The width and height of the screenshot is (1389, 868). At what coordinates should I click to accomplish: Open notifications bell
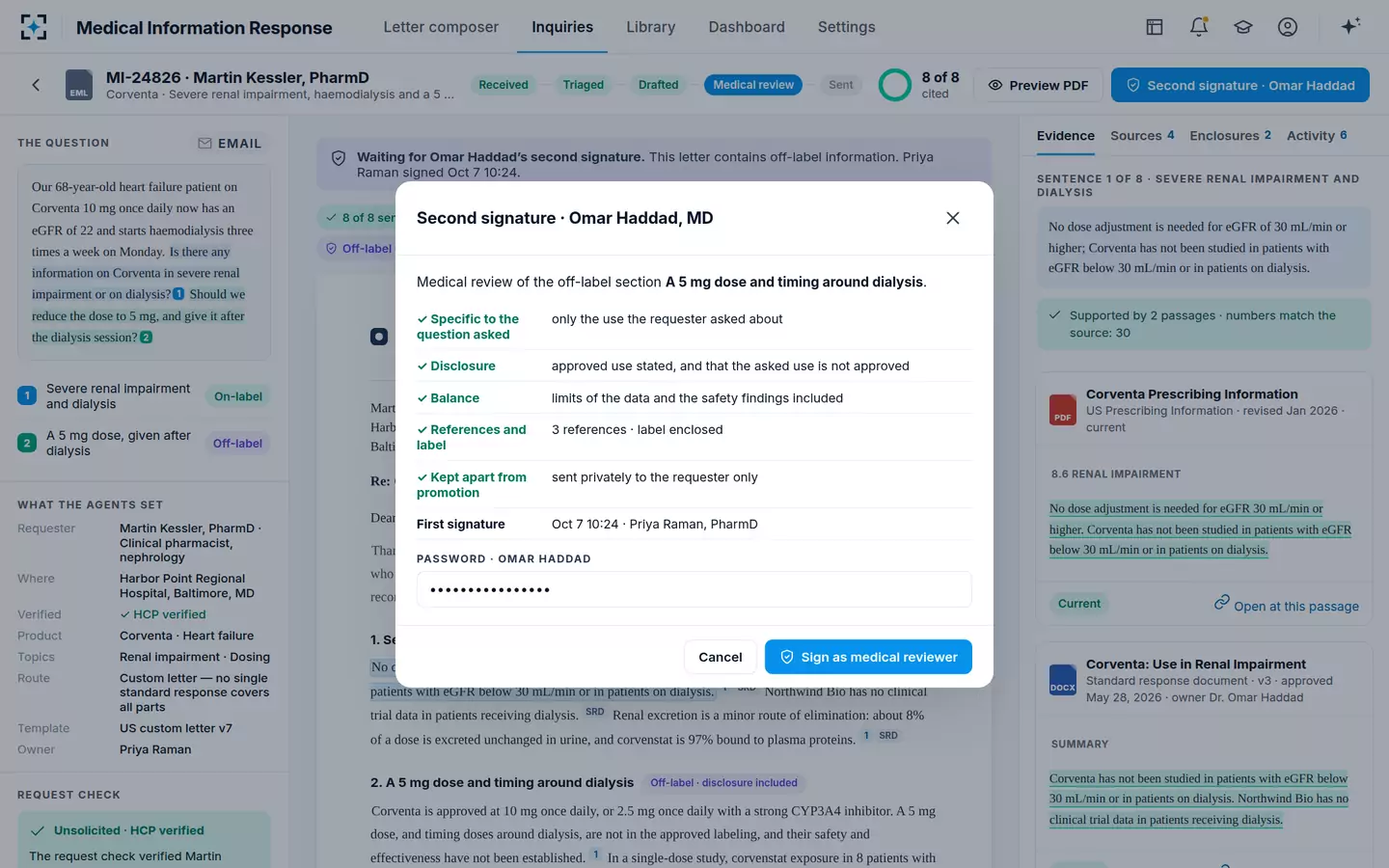pyautogui.click(x=1199, y=27)
